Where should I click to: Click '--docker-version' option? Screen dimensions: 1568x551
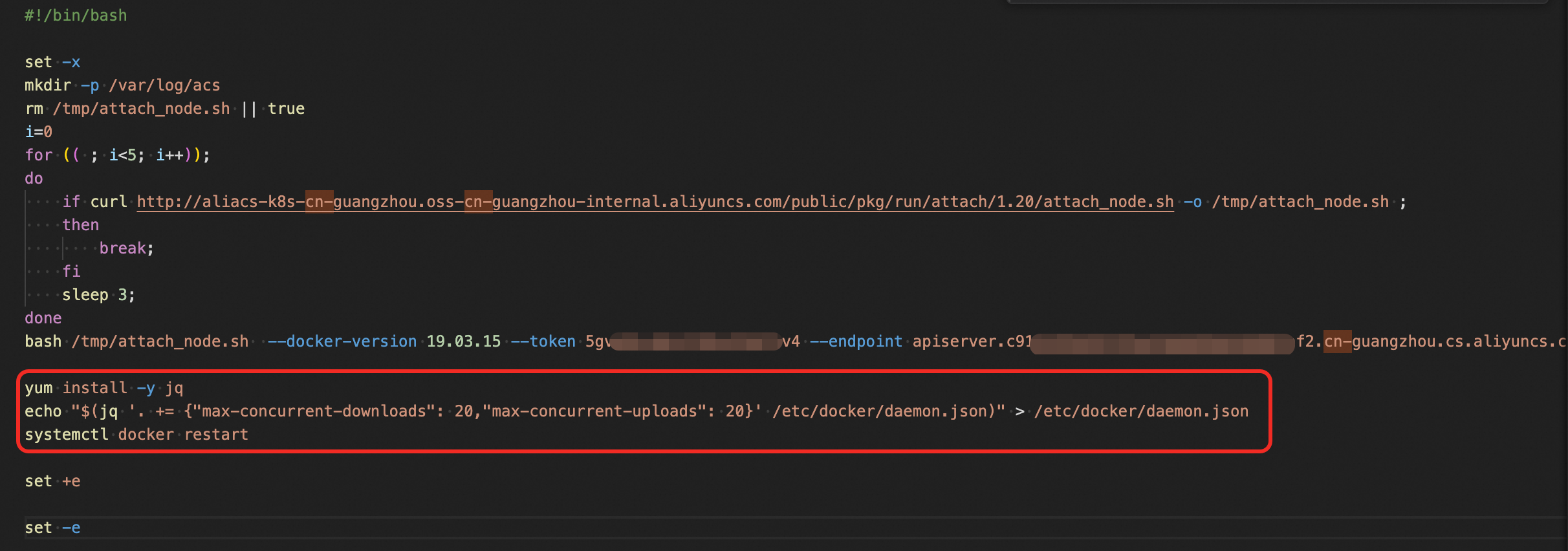pos(342,341)
